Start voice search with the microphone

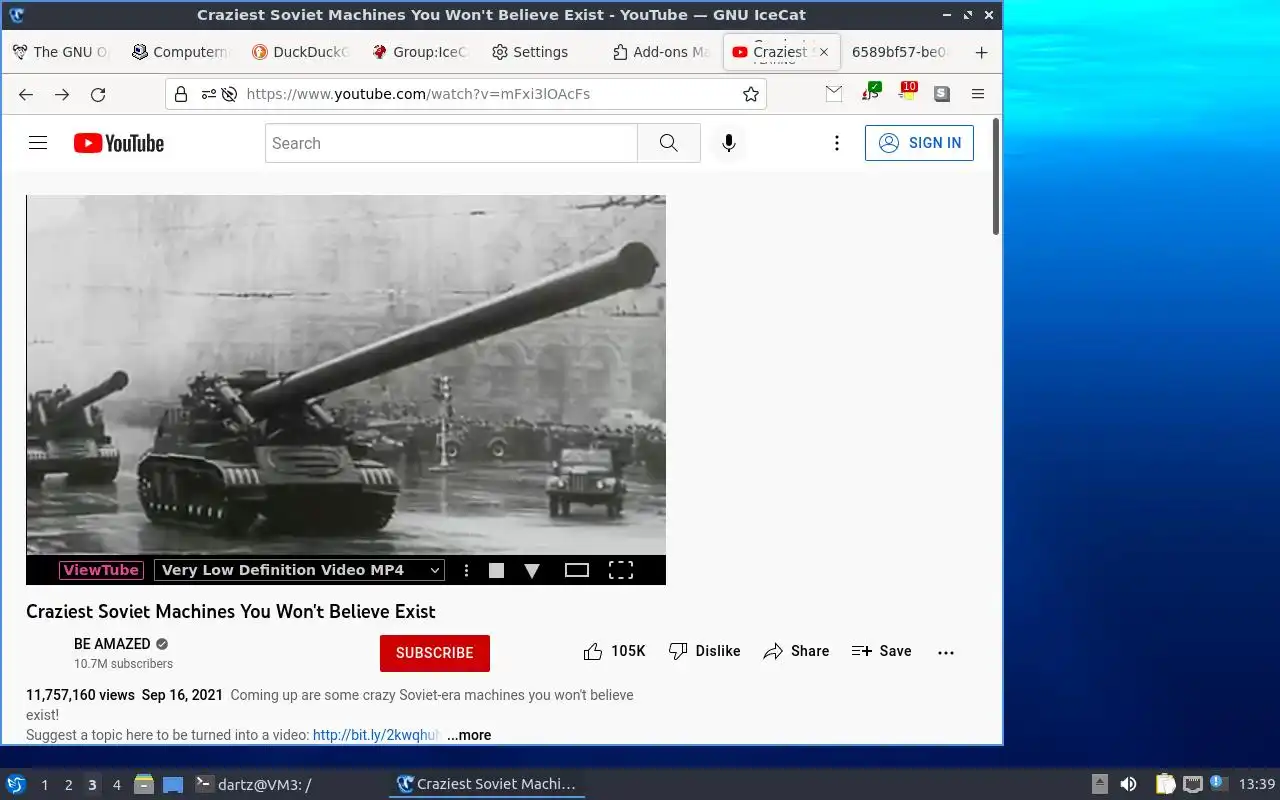click(x=729, y=143)
